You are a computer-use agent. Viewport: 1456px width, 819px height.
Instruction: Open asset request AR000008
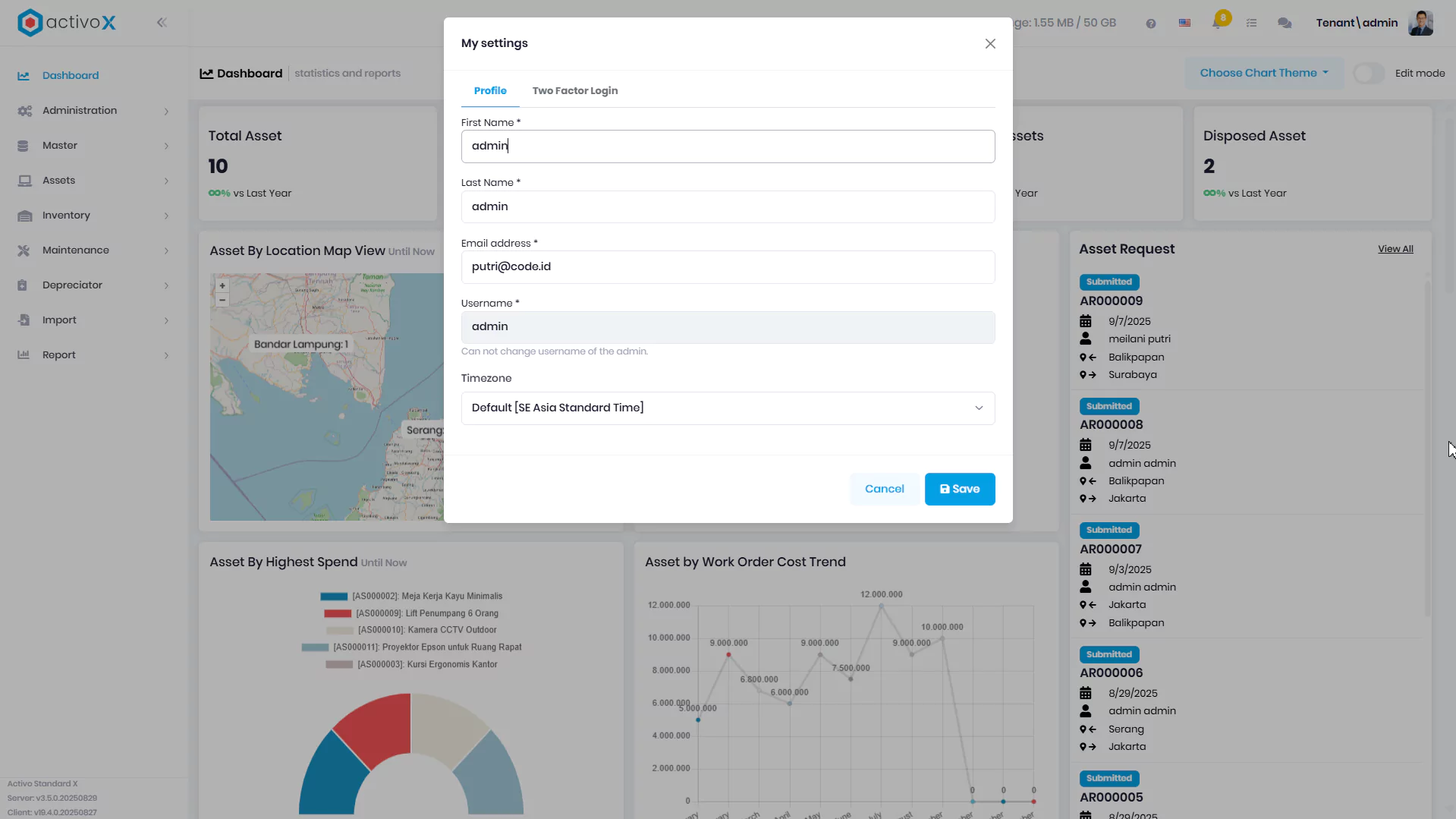coord(1111,425)
